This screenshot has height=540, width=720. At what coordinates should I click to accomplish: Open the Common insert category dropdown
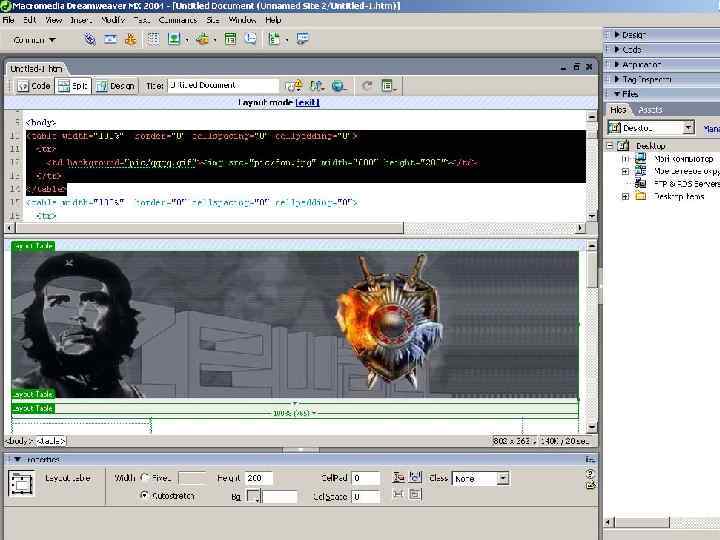point(34,40)
